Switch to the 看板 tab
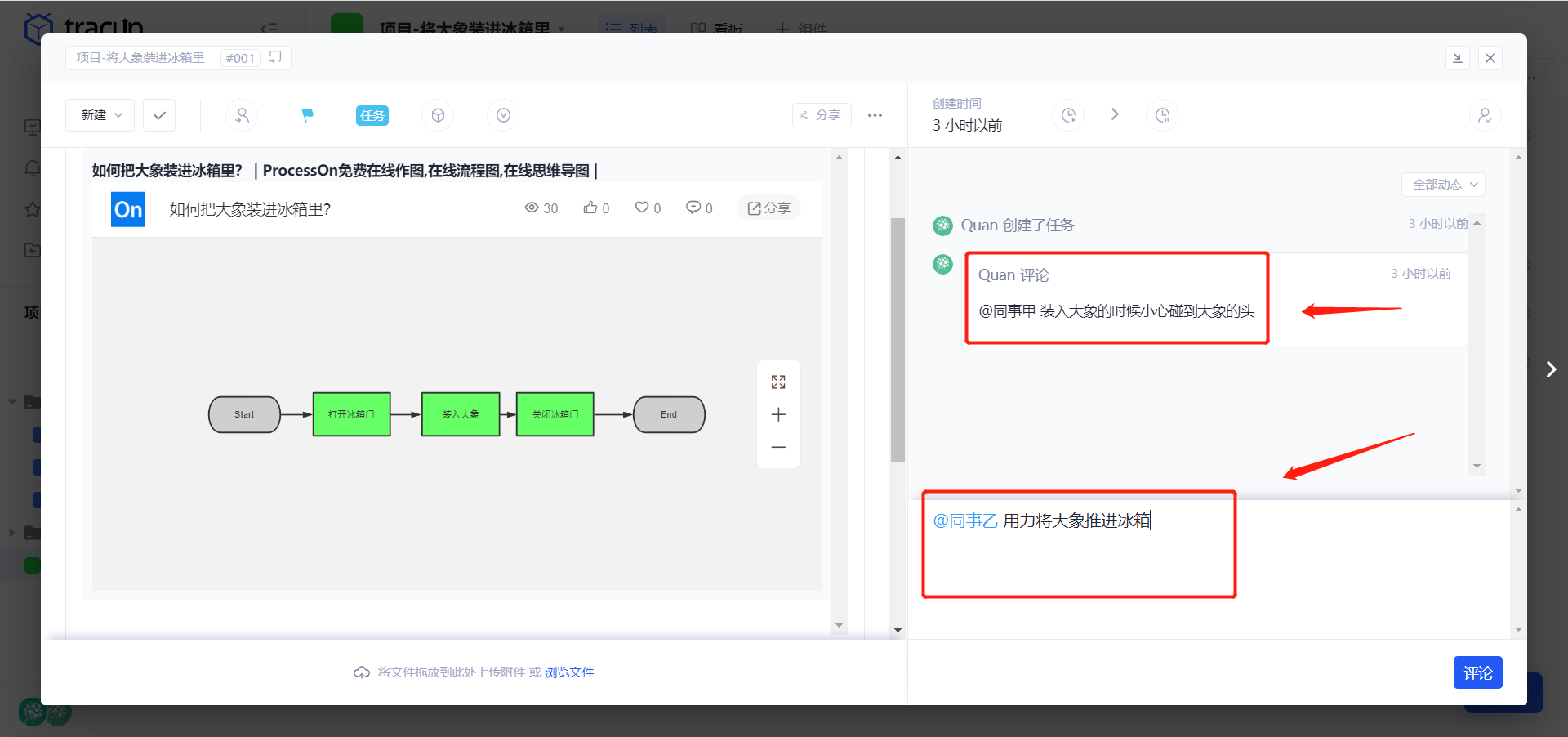Viewport: 1568px width, 737px height. (717, 29)
